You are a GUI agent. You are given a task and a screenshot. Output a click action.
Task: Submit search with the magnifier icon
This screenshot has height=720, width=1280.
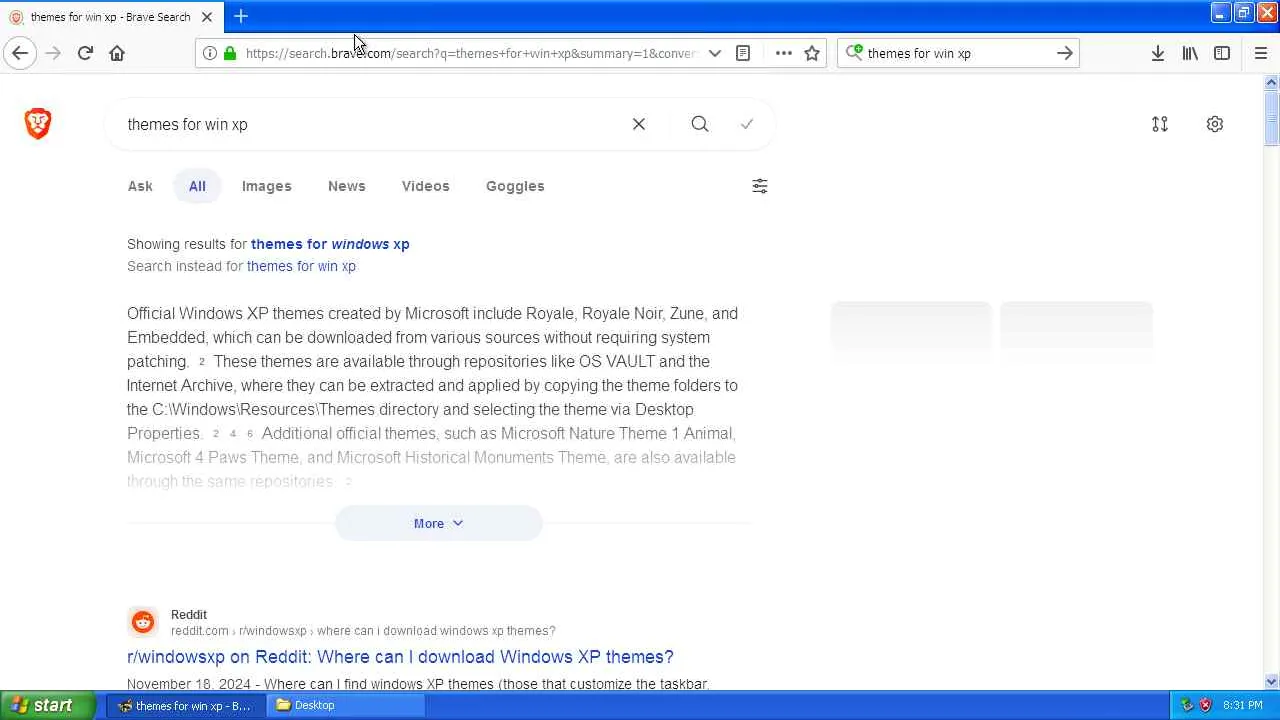(x=700, y=124)
